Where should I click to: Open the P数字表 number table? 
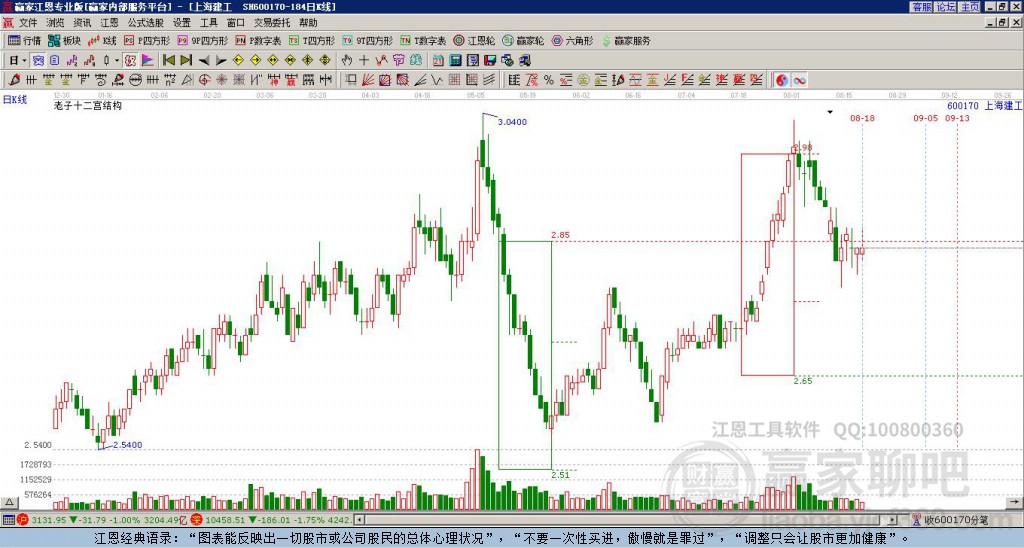click(x=258, y=40)
